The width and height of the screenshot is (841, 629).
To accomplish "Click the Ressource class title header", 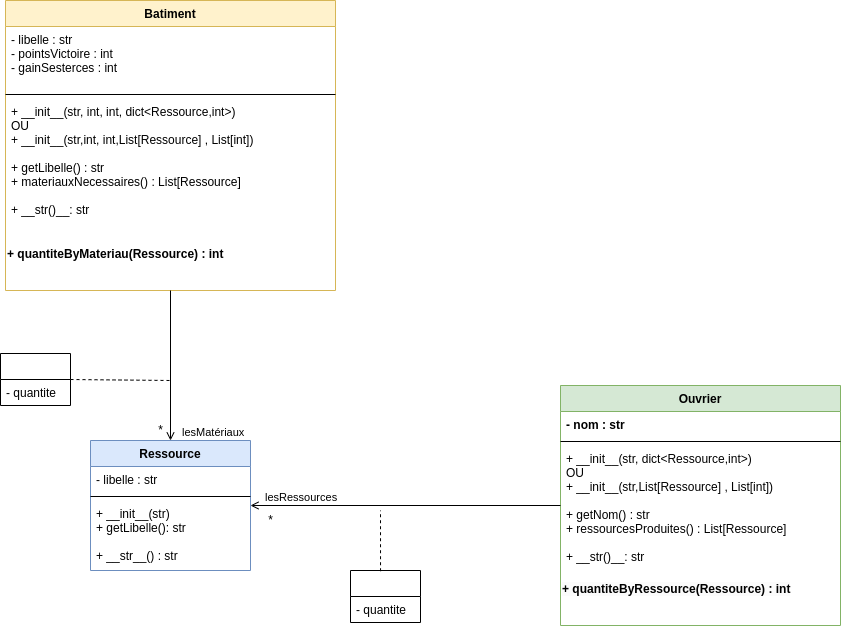I will click(170, 454).
